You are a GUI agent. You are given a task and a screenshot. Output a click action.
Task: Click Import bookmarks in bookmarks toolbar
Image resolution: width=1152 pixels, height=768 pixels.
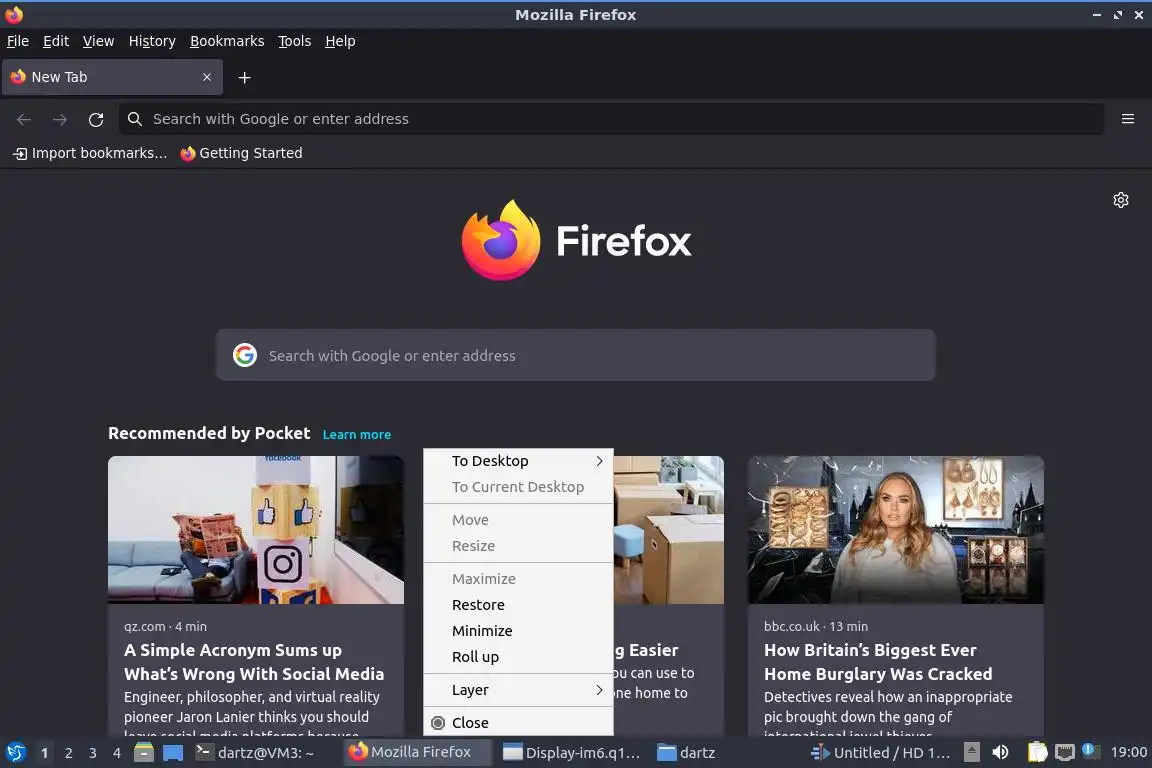coord(90,153)
